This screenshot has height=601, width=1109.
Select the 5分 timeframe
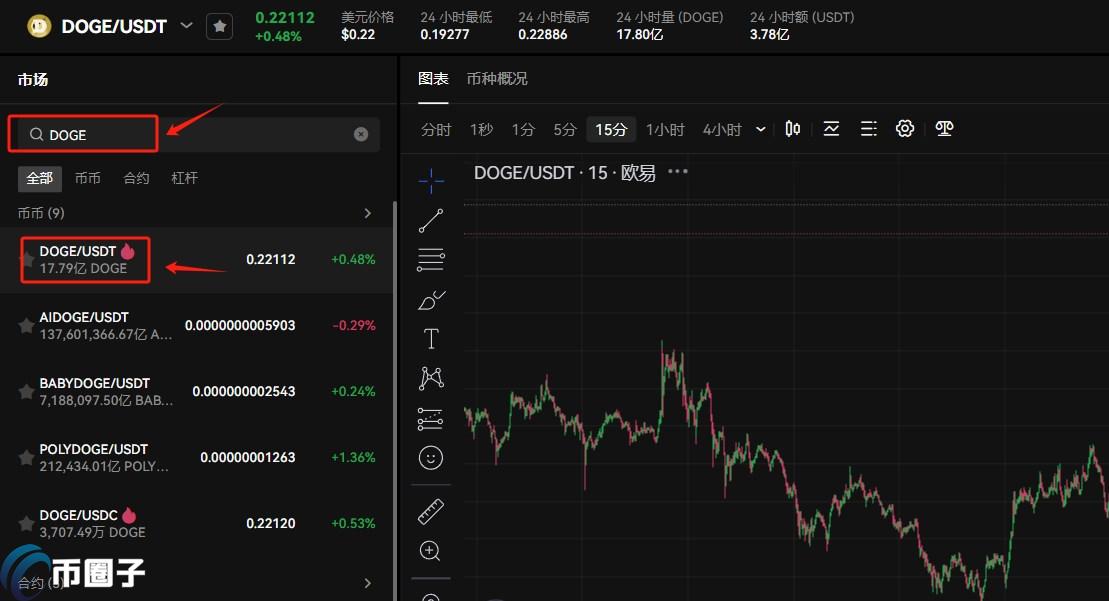pyautogui.click(x=564, y=129)
